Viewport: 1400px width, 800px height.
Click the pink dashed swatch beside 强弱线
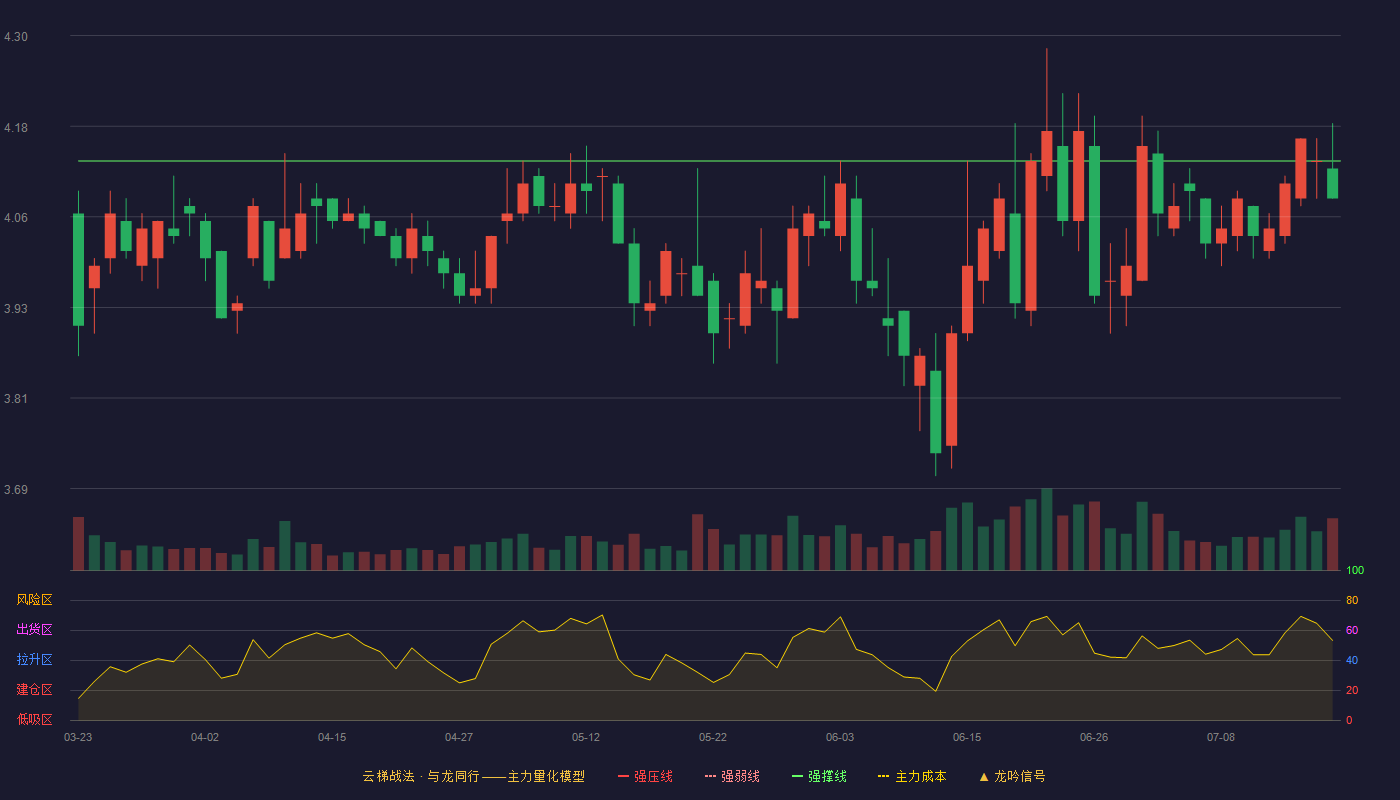(710, 776)
